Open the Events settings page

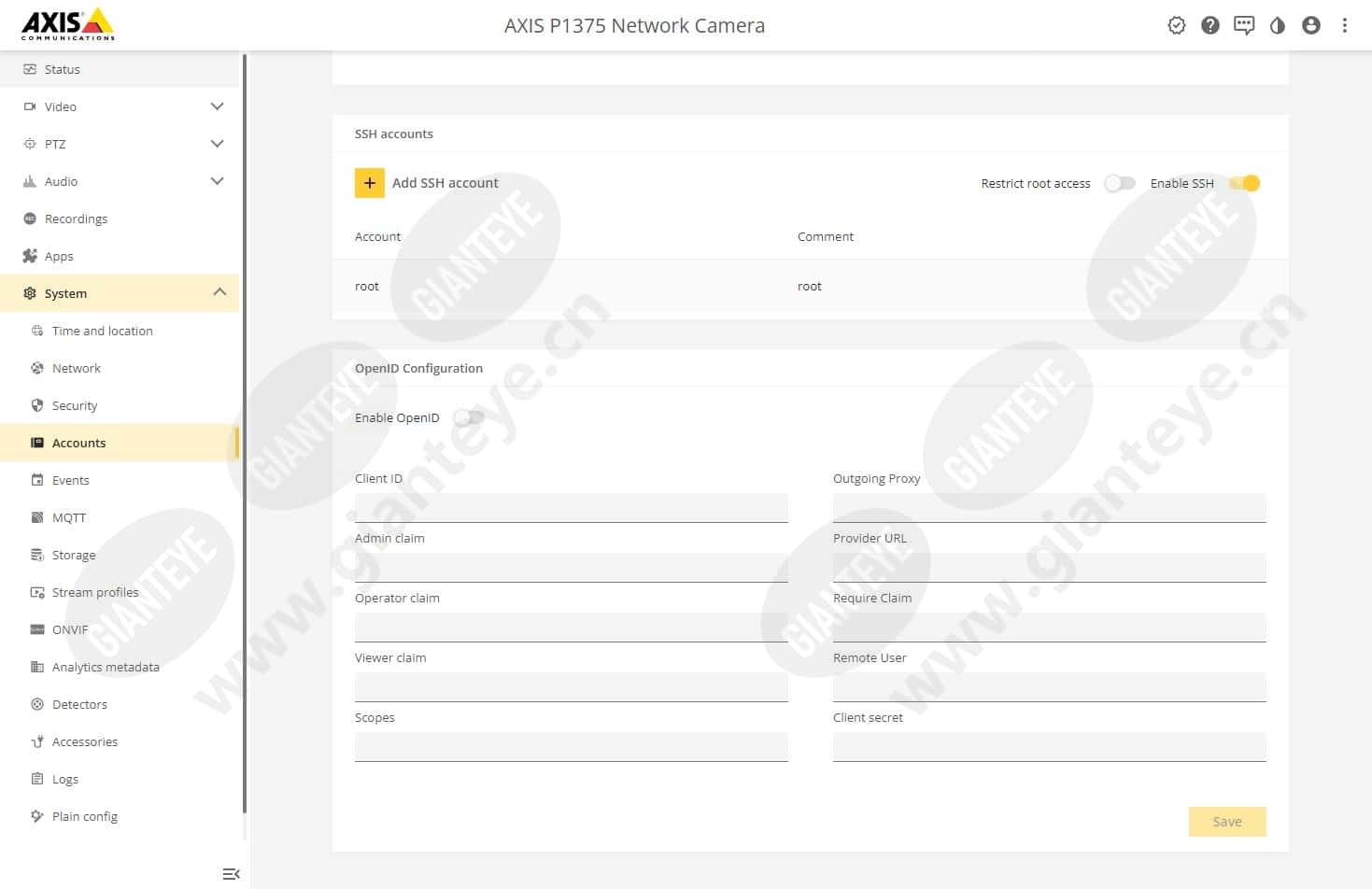tap(120, 480)
